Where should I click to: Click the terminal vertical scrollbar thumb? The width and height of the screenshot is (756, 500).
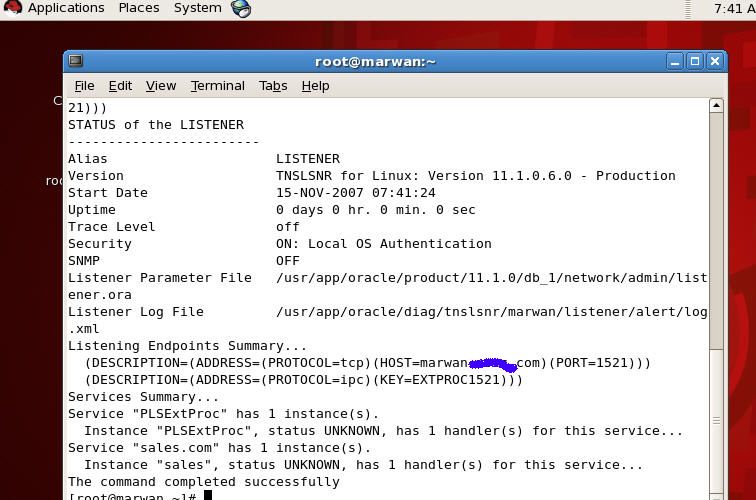click(716, 420)
